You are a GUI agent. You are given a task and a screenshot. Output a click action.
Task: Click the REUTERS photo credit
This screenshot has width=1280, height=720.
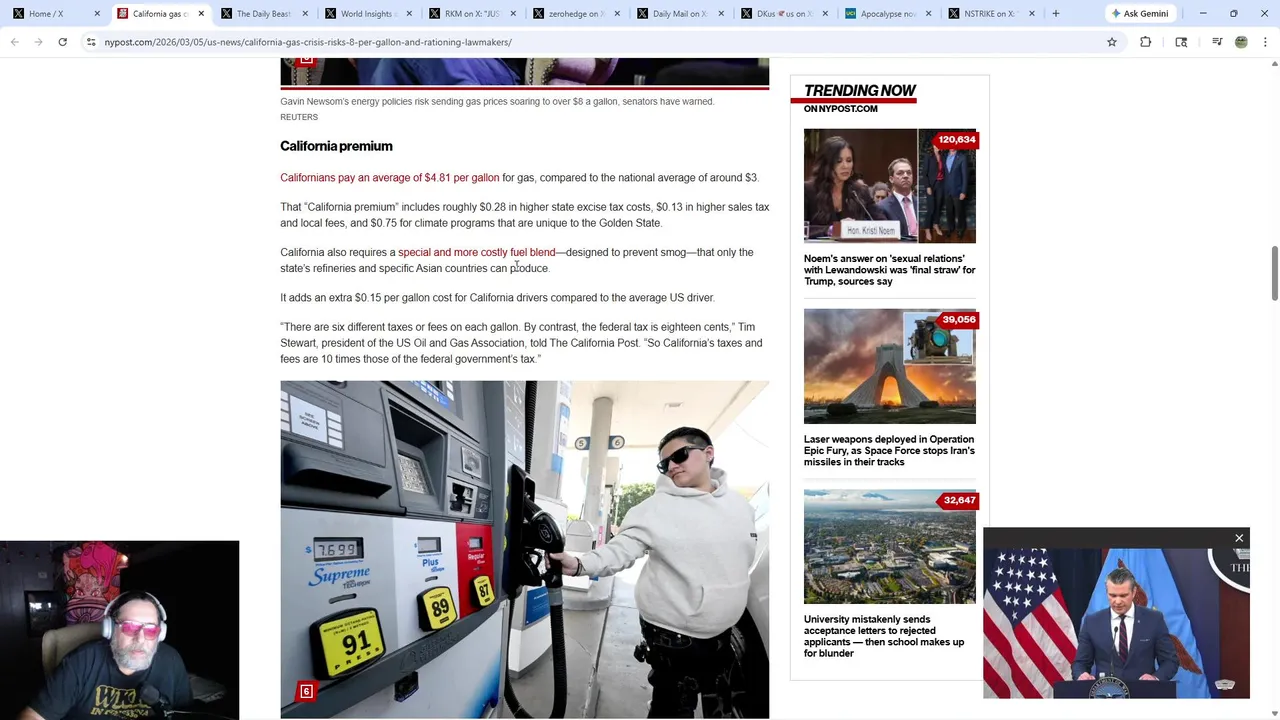299,117
